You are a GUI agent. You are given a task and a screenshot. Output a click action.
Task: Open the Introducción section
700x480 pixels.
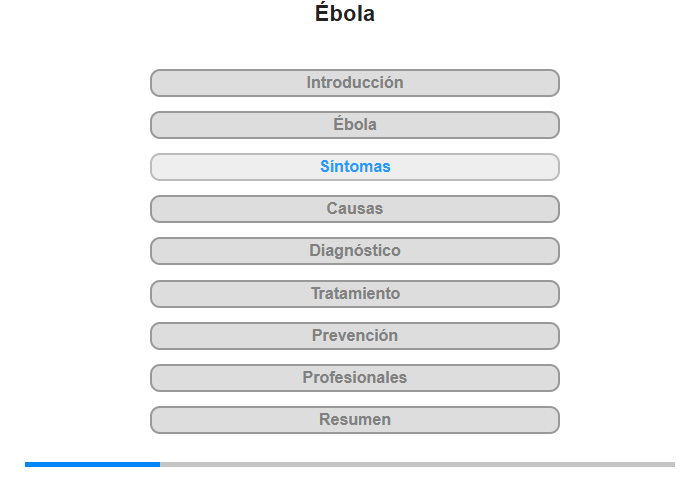click(x=354, y=83)
